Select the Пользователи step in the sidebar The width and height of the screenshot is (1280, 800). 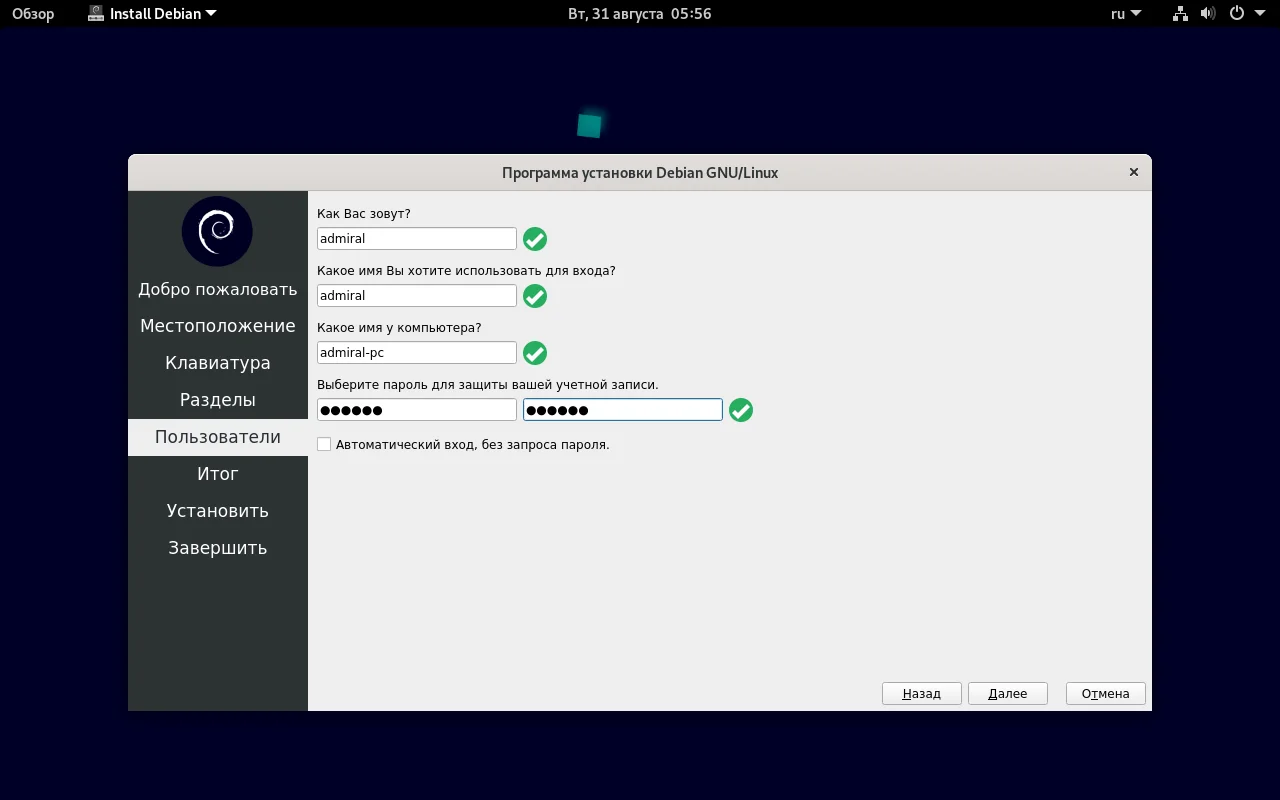[x=217, y=436]
